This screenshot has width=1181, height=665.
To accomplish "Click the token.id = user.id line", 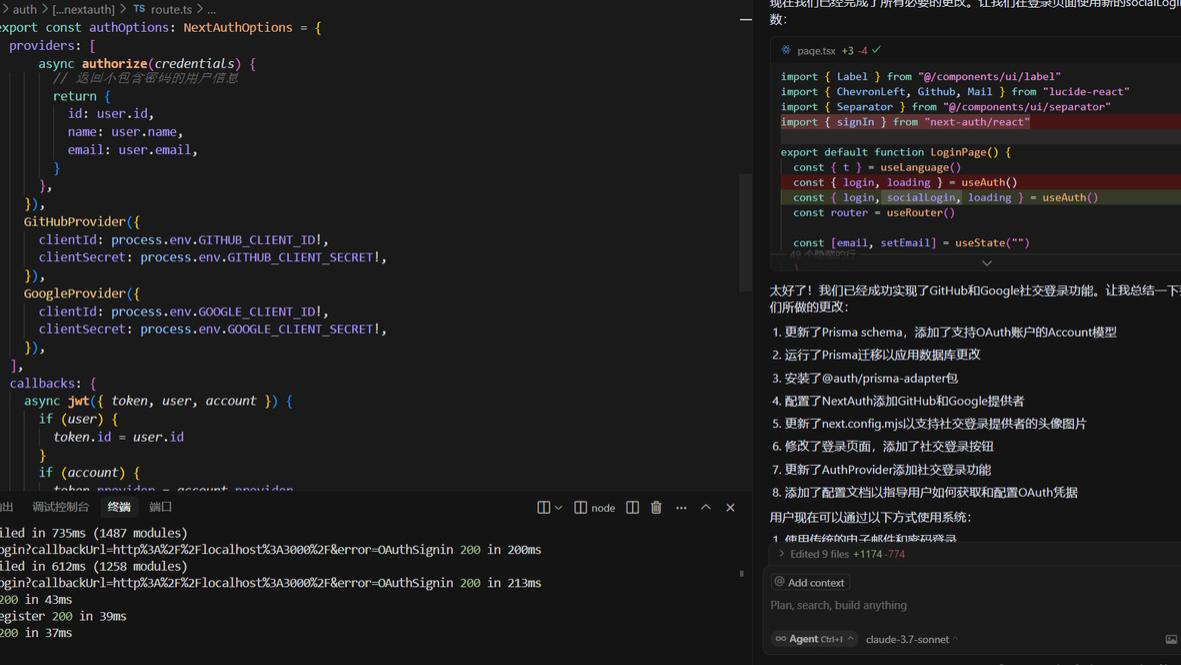I will (x=118, y=437).
